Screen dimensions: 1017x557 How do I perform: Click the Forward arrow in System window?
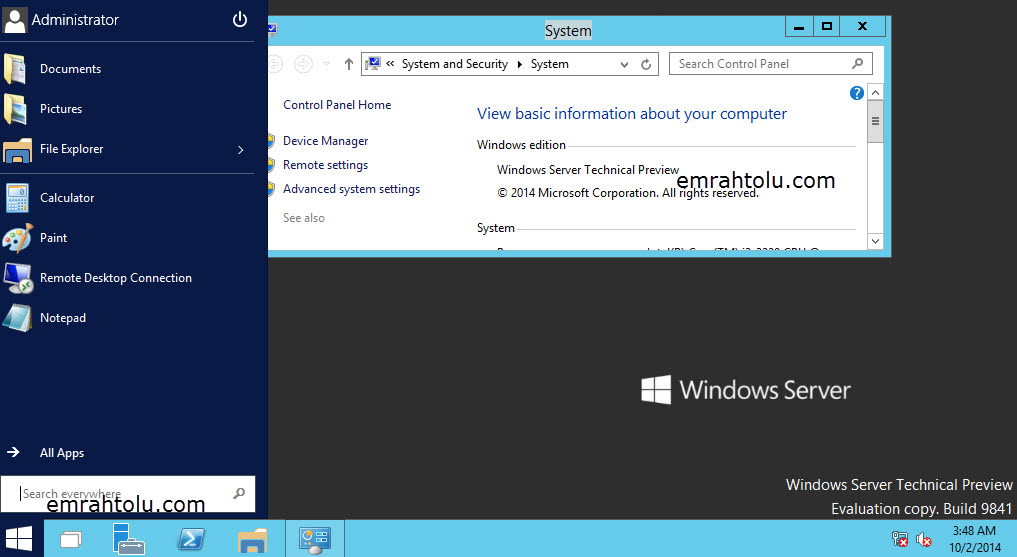coord(303,64)
